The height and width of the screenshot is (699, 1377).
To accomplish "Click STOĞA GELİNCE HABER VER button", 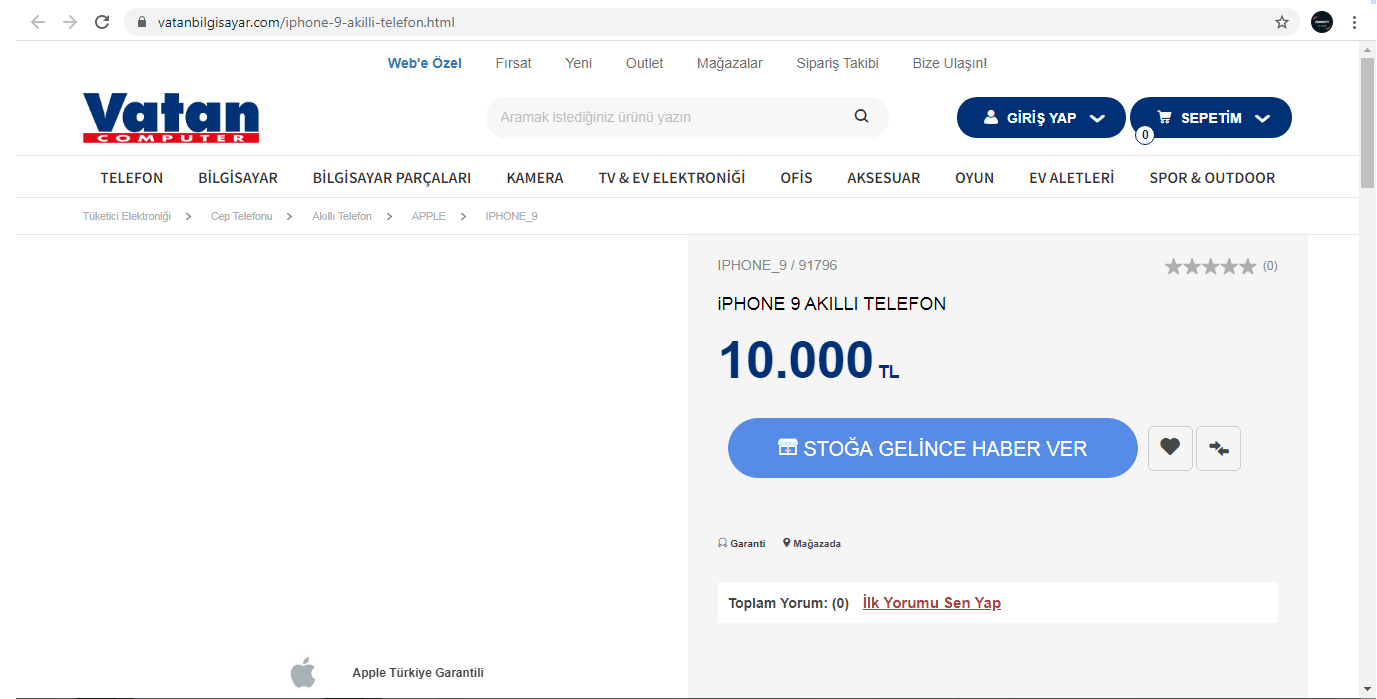I will pos(933,448).
